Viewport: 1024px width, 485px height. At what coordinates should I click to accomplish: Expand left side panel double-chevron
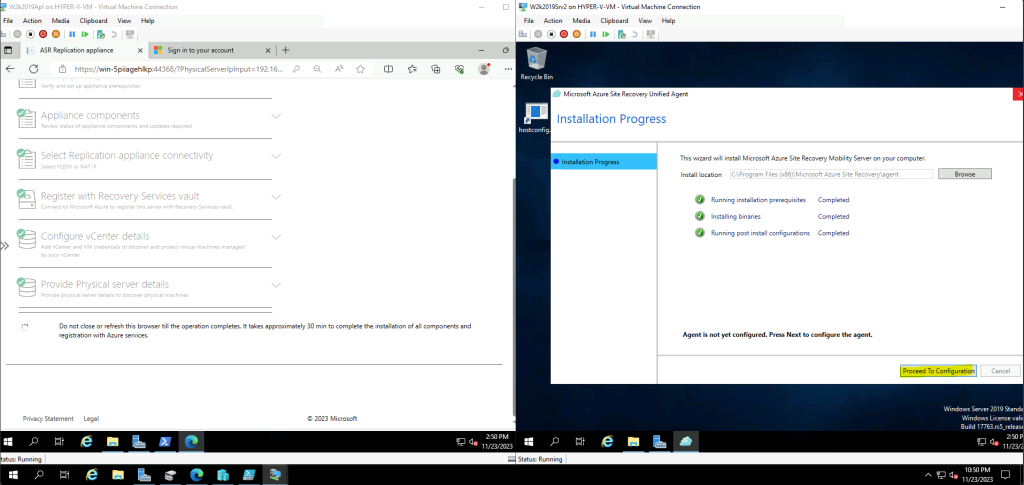[x=4, y=246]
